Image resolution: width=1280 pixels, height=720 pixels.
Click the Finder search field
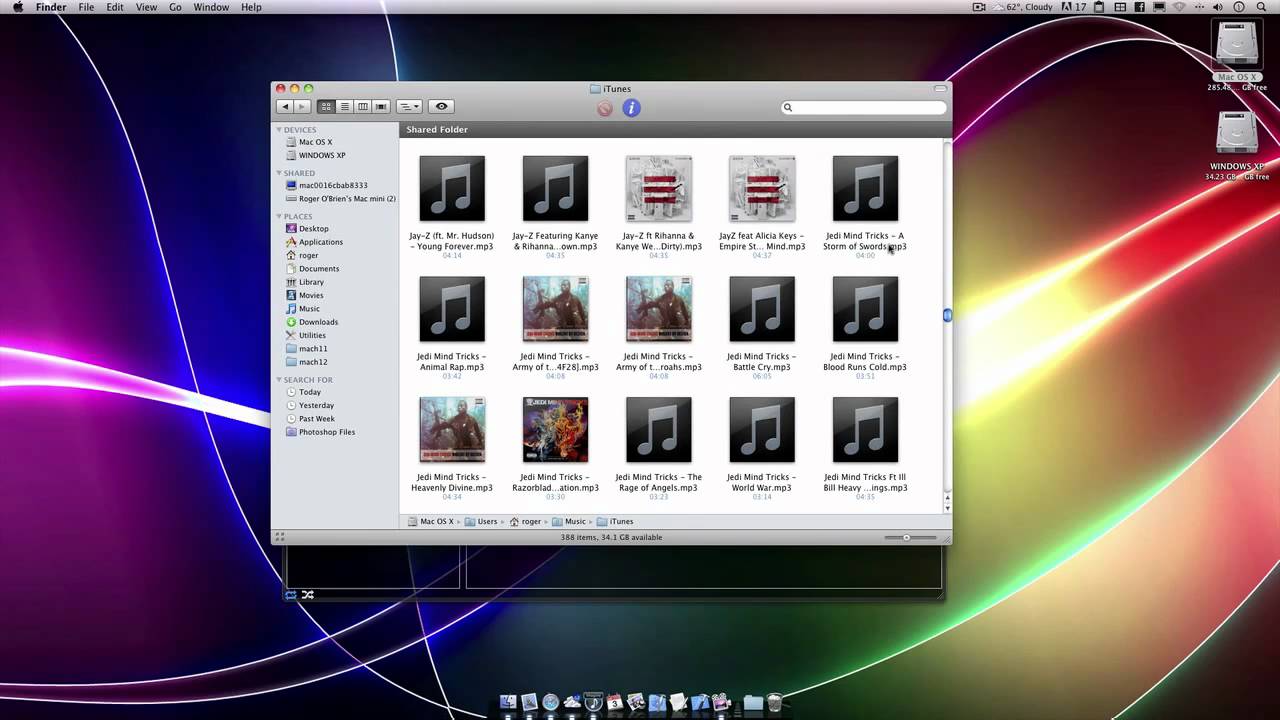(x=863, y=107)
